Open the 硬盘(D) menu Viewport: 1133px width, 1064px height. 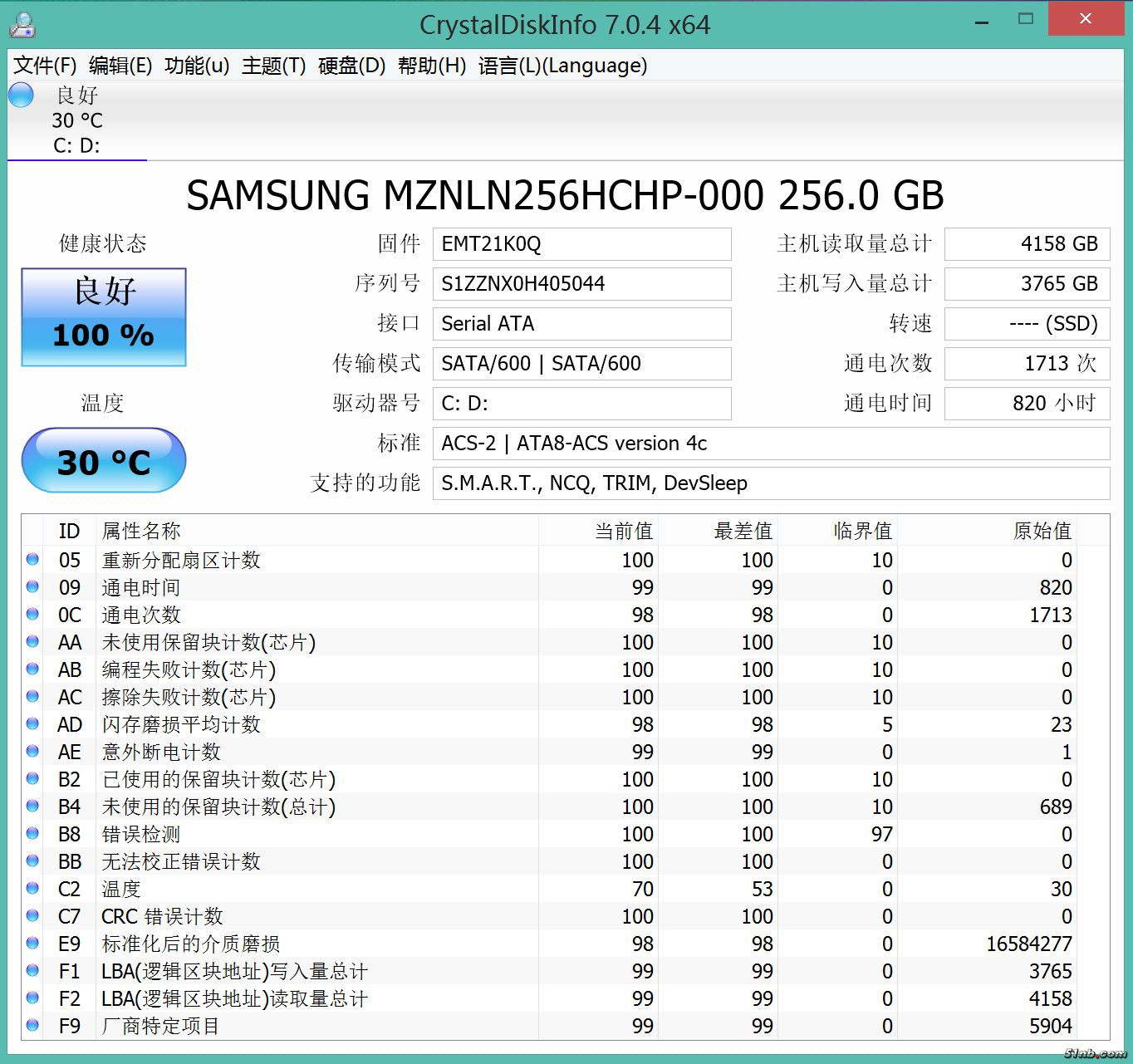[351, 66]
